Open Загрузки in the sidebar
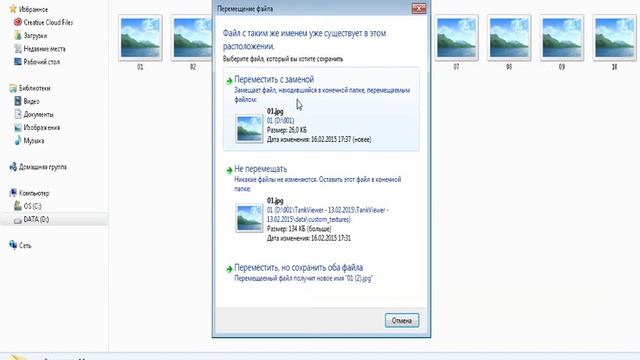Screen dimensions: 640x360 coord(35,36)
